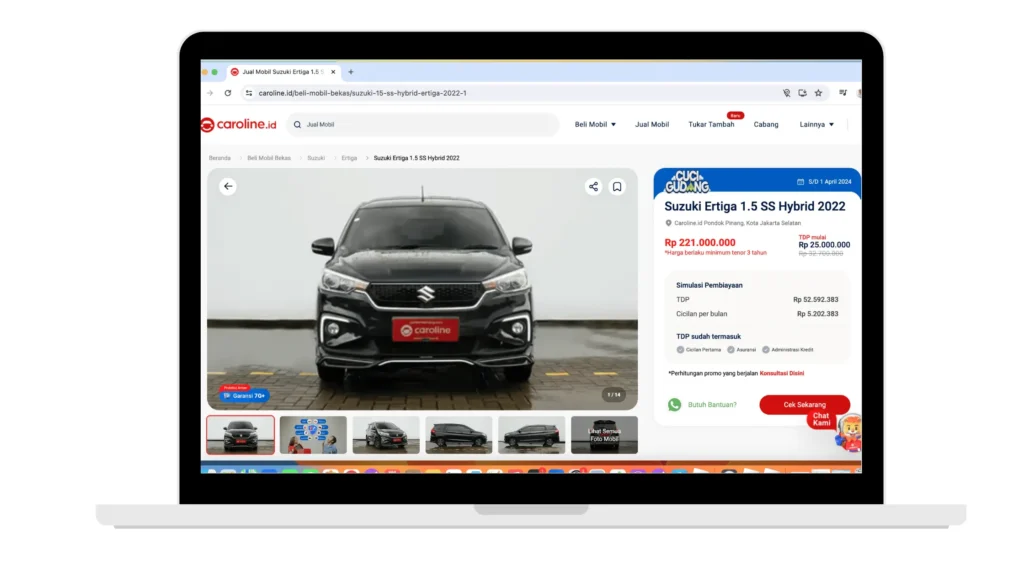Click the Cuci Gudang promo logo

pyautogui.click(x=686, y=182)
